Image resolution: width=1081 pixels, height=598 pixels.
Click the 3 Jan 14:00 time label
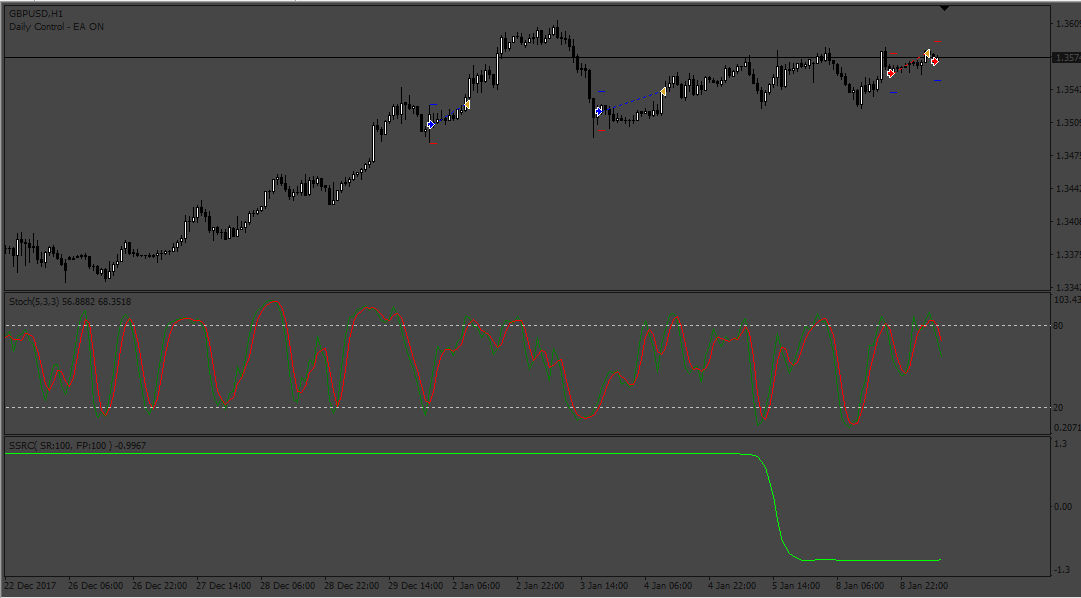point(605,586)
